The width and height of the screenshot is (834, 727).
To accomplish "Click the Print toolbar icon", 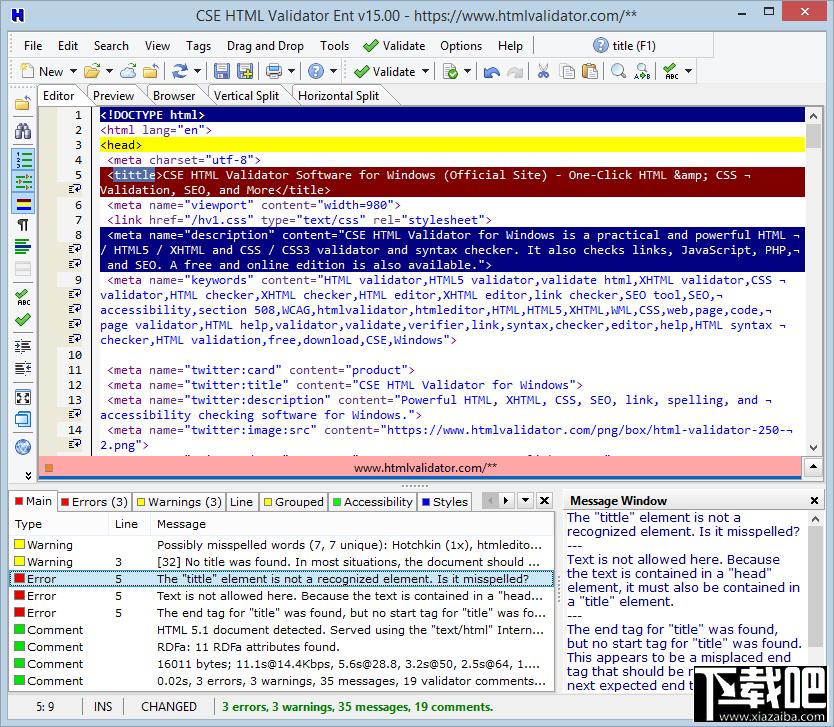I will click(x=274, y=71).
